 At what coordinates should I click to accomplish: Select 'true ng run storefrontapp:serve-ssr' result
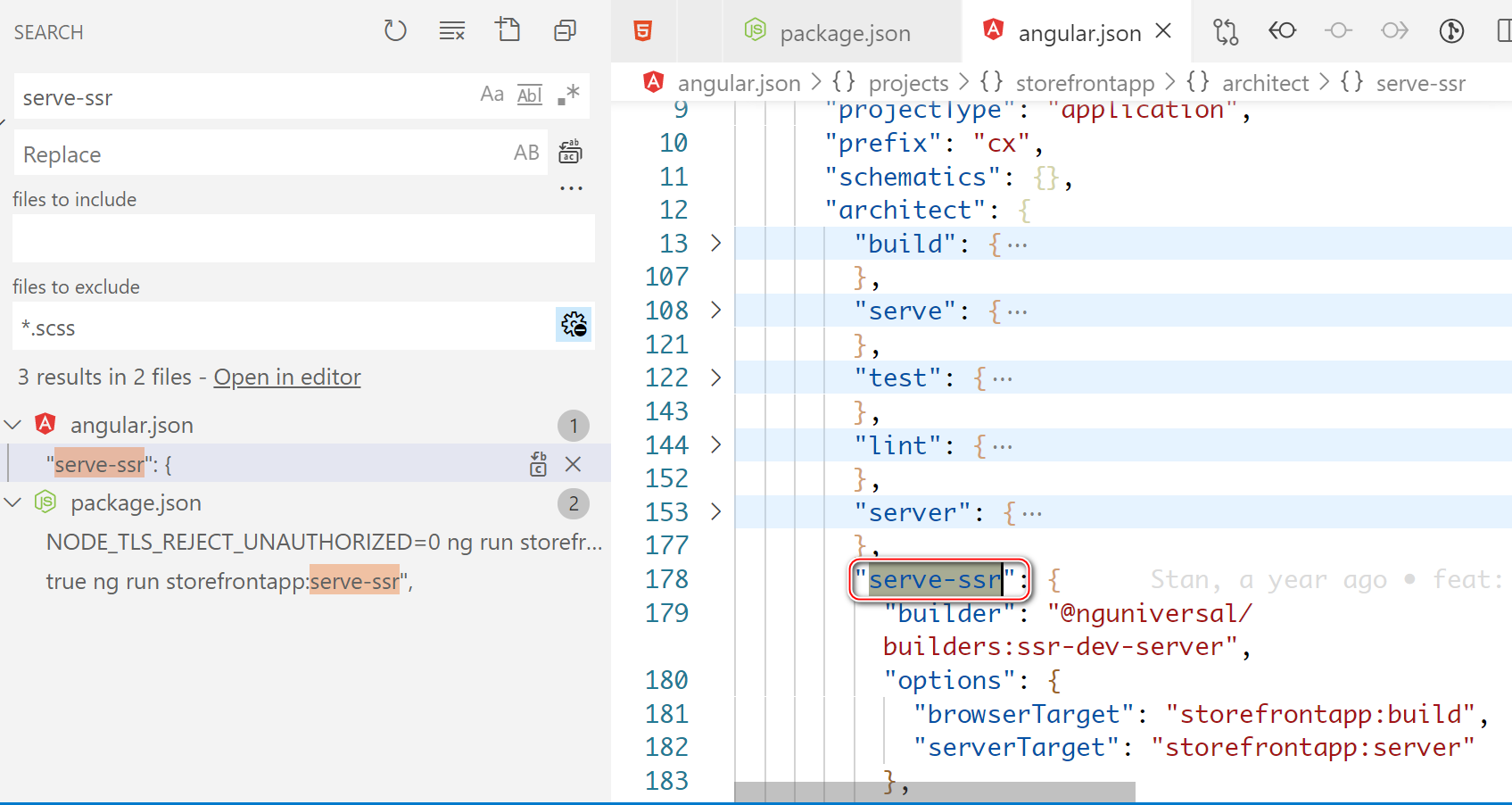click(x=229, y=581)
